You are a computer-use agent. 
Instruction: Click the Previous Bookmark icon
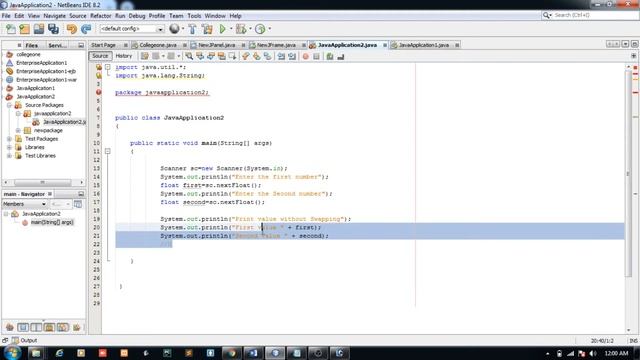click(245, 56)
